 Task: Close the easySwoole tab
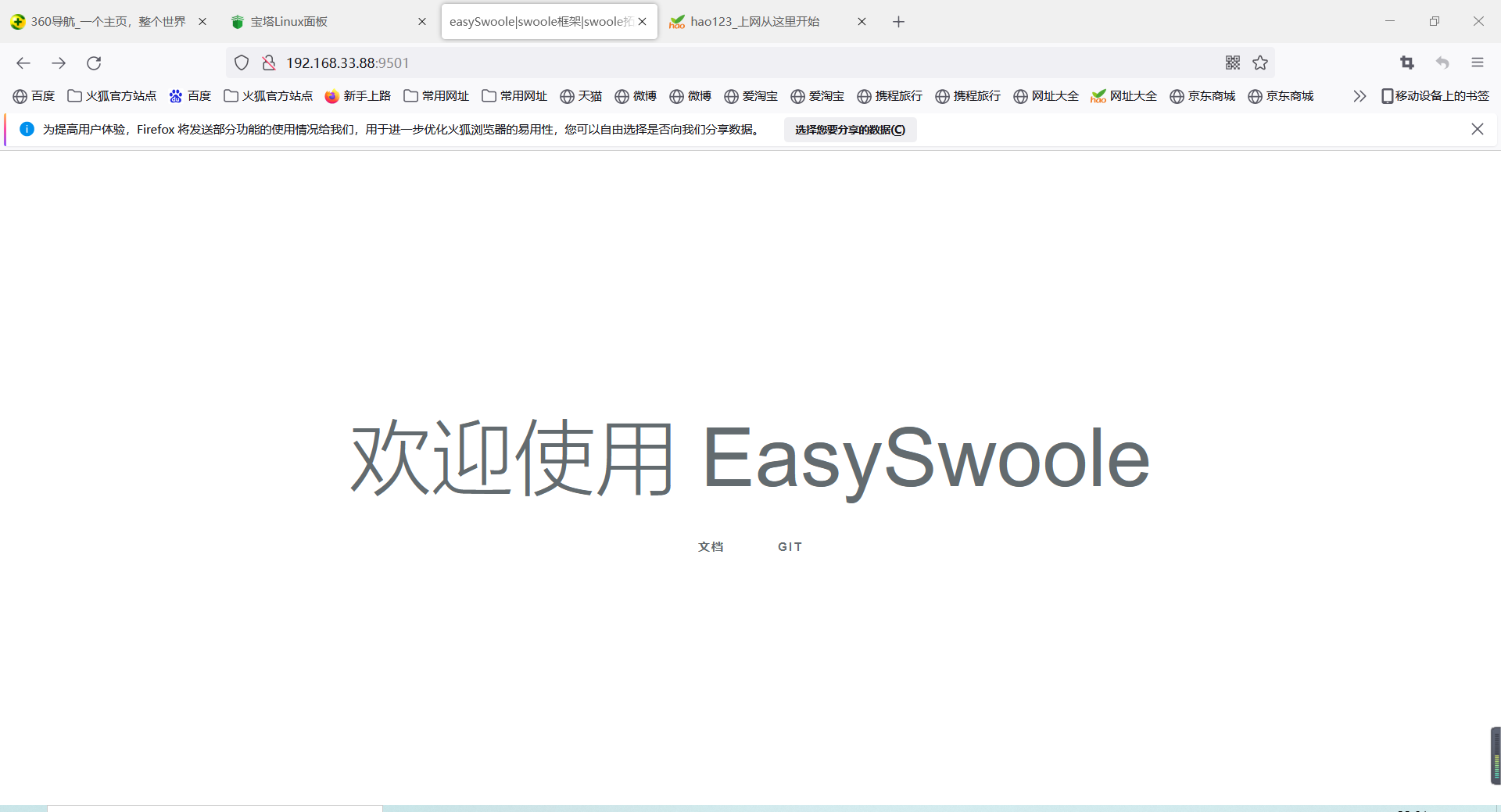[643, 22]
